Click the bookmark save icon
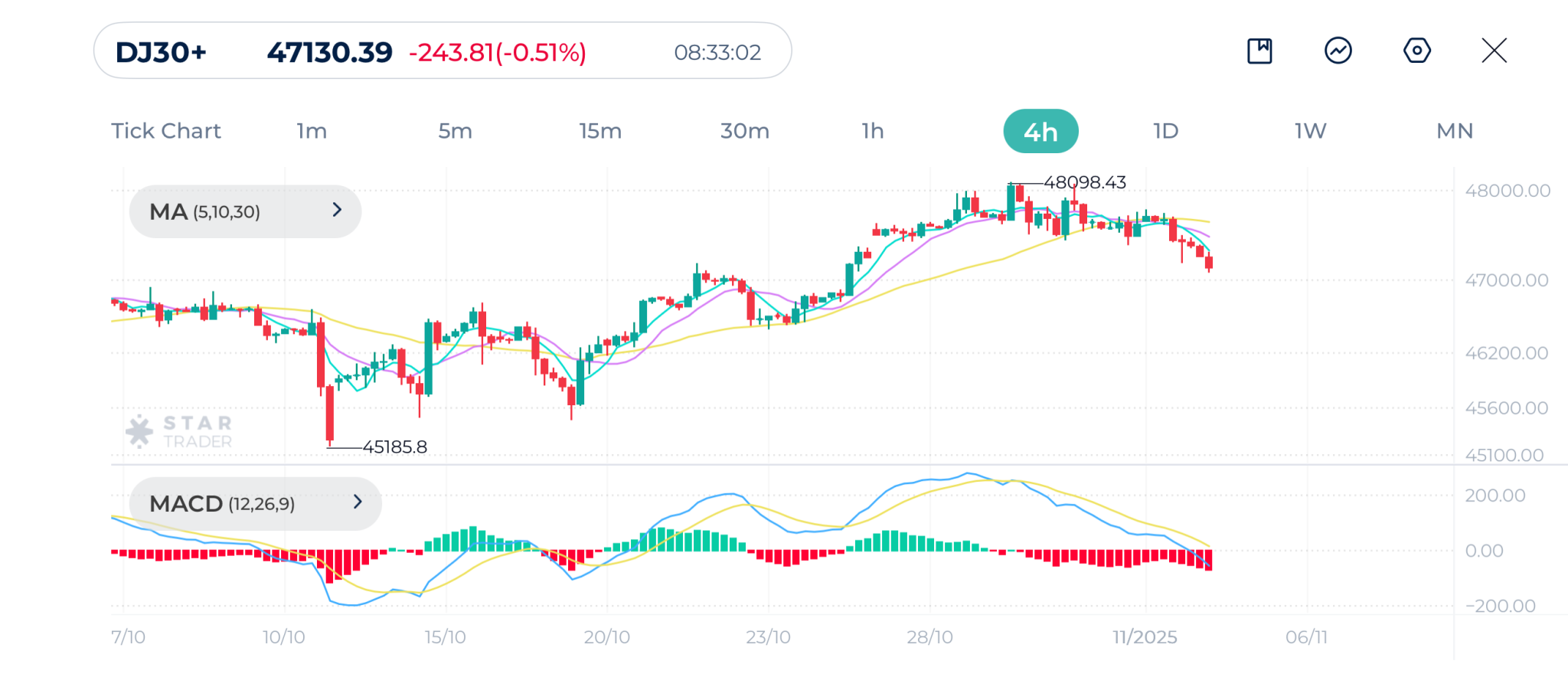The width and height of the screenshot is (1568, 687). tap(1259, 51)
